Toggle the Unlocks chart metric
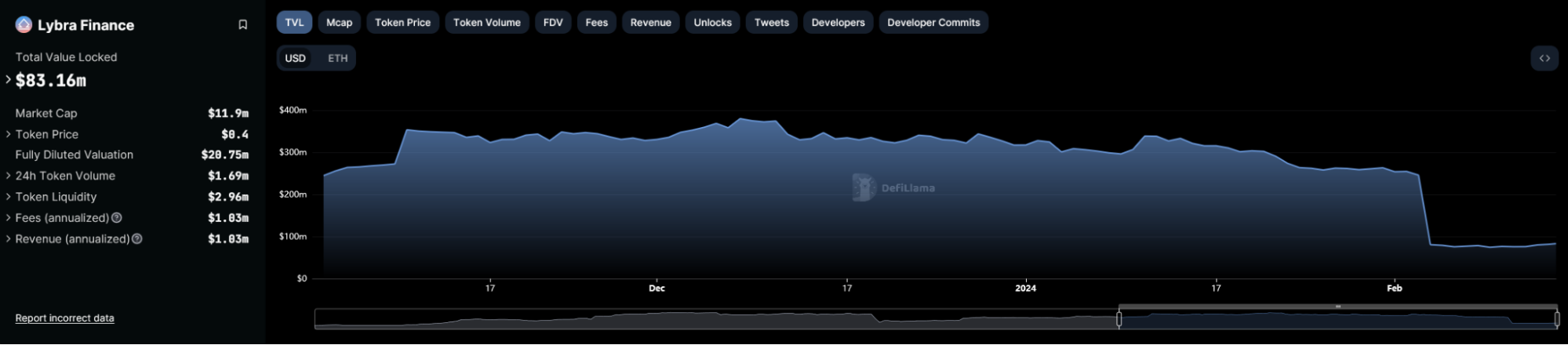1568x345 pixels. pyautogui.click(x=713, y=23)
